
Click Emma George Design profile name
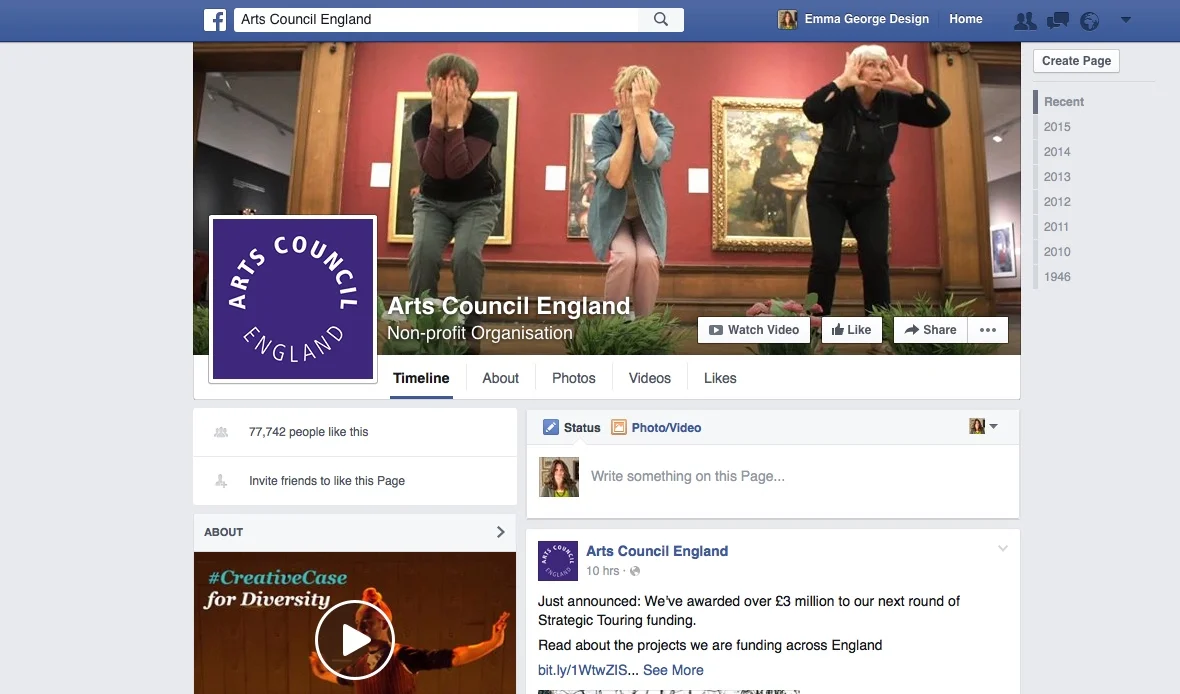pyautogui.click(x=866, y=19)
